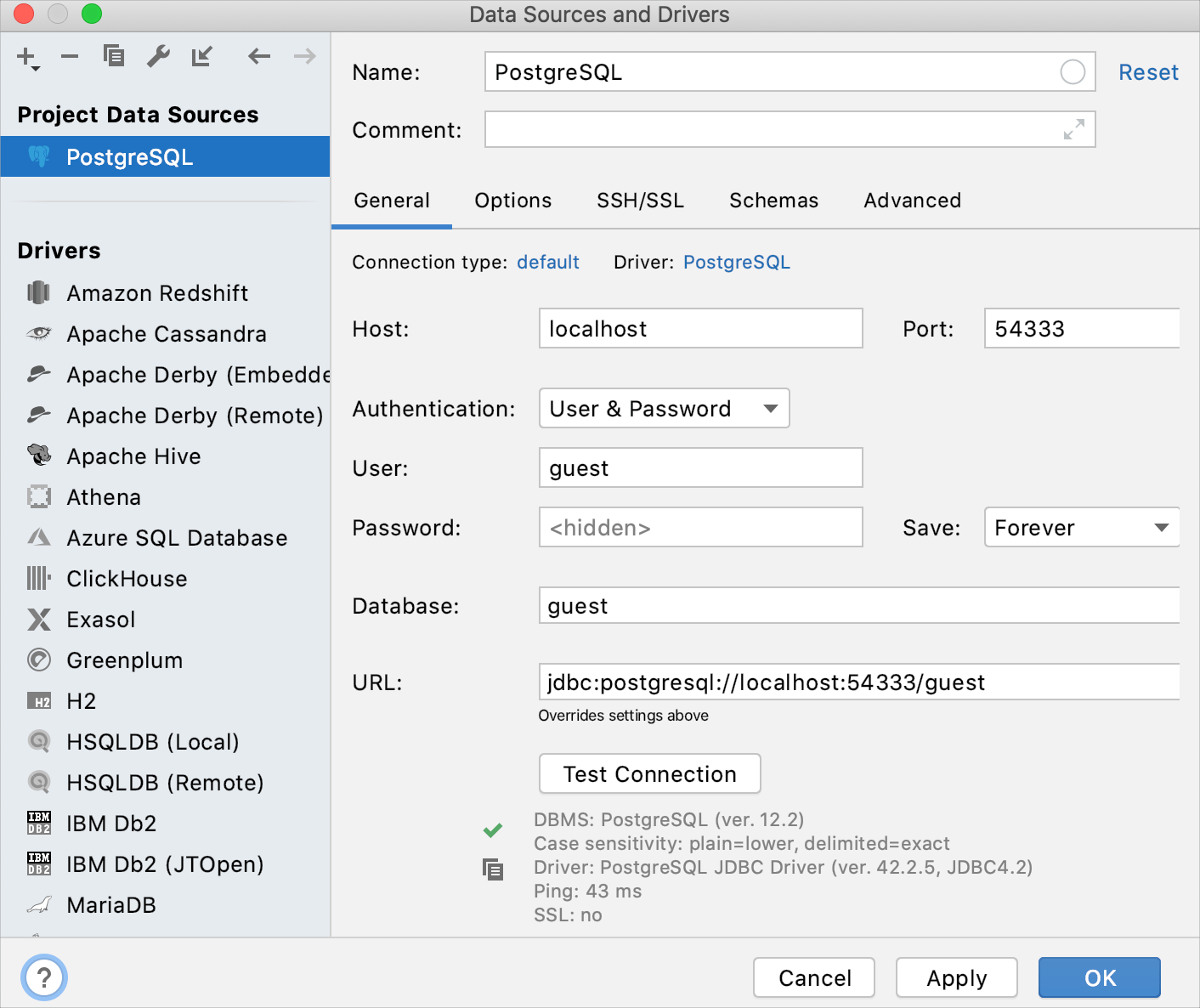Viewport: 1200px width, 1008px height.
Task: Navigate back with the left arrow
Action: [259, 57]
